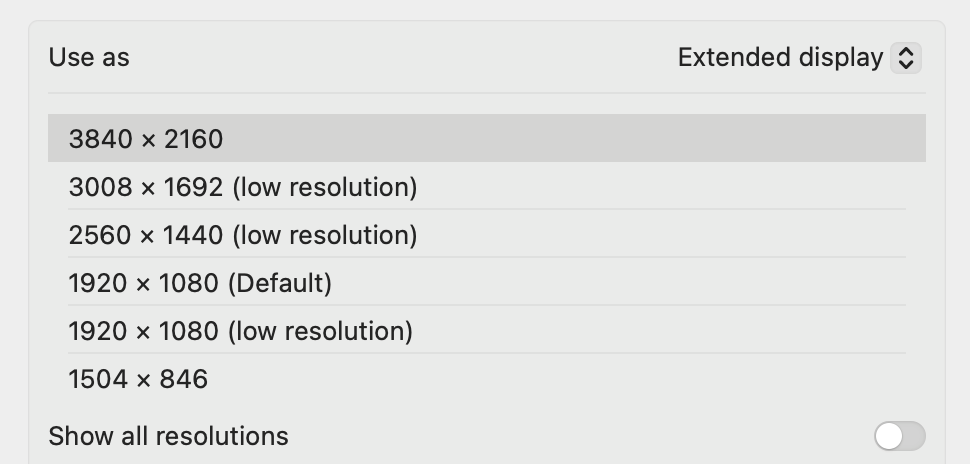Click the up-down chevron icon beside Extended display
Viewport: 970px width, 464px height.
905,58
